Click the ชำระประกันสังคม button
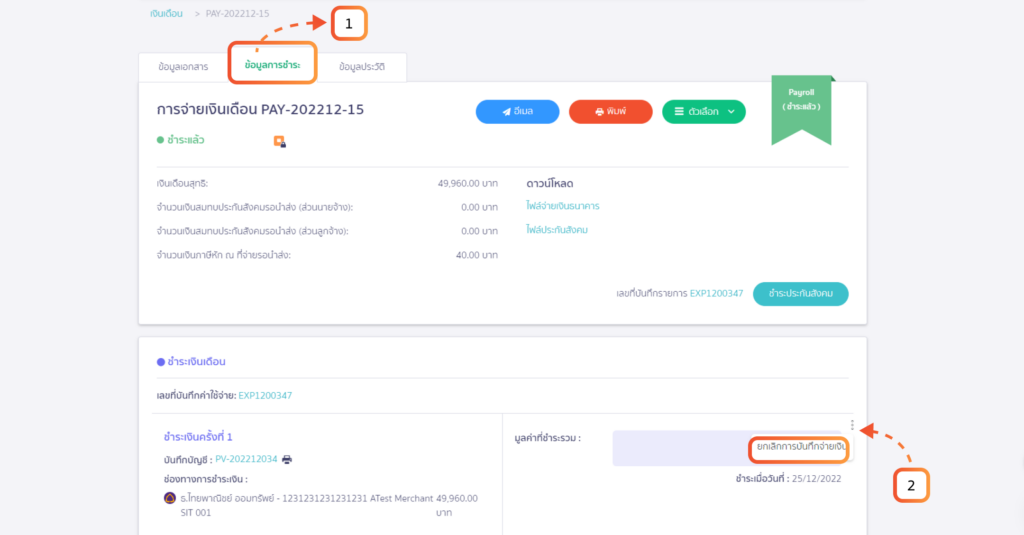The height and width of the screenshot is (535, 1024). click(x=800, y=293)
